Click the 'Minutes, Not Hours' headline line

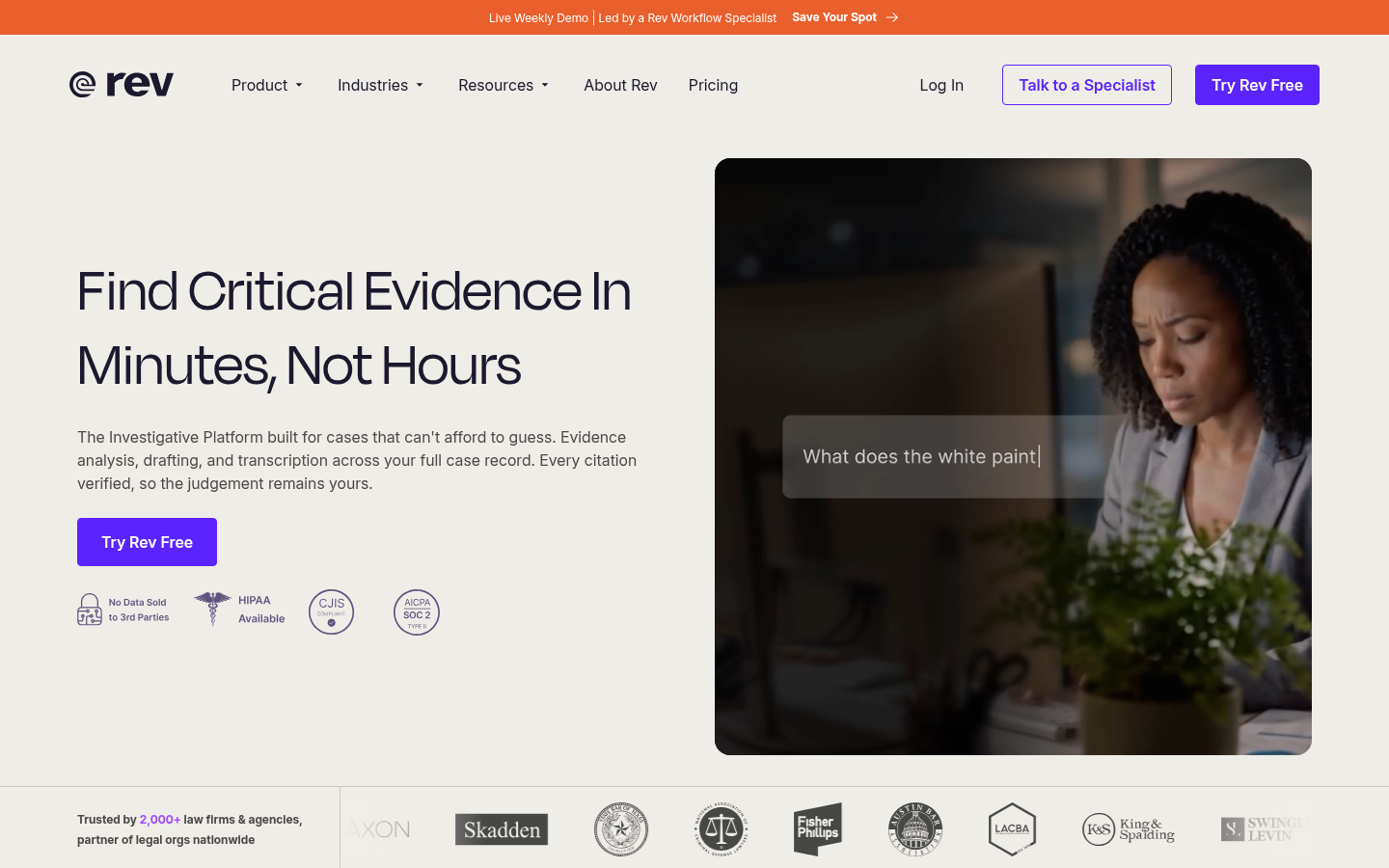299,366
